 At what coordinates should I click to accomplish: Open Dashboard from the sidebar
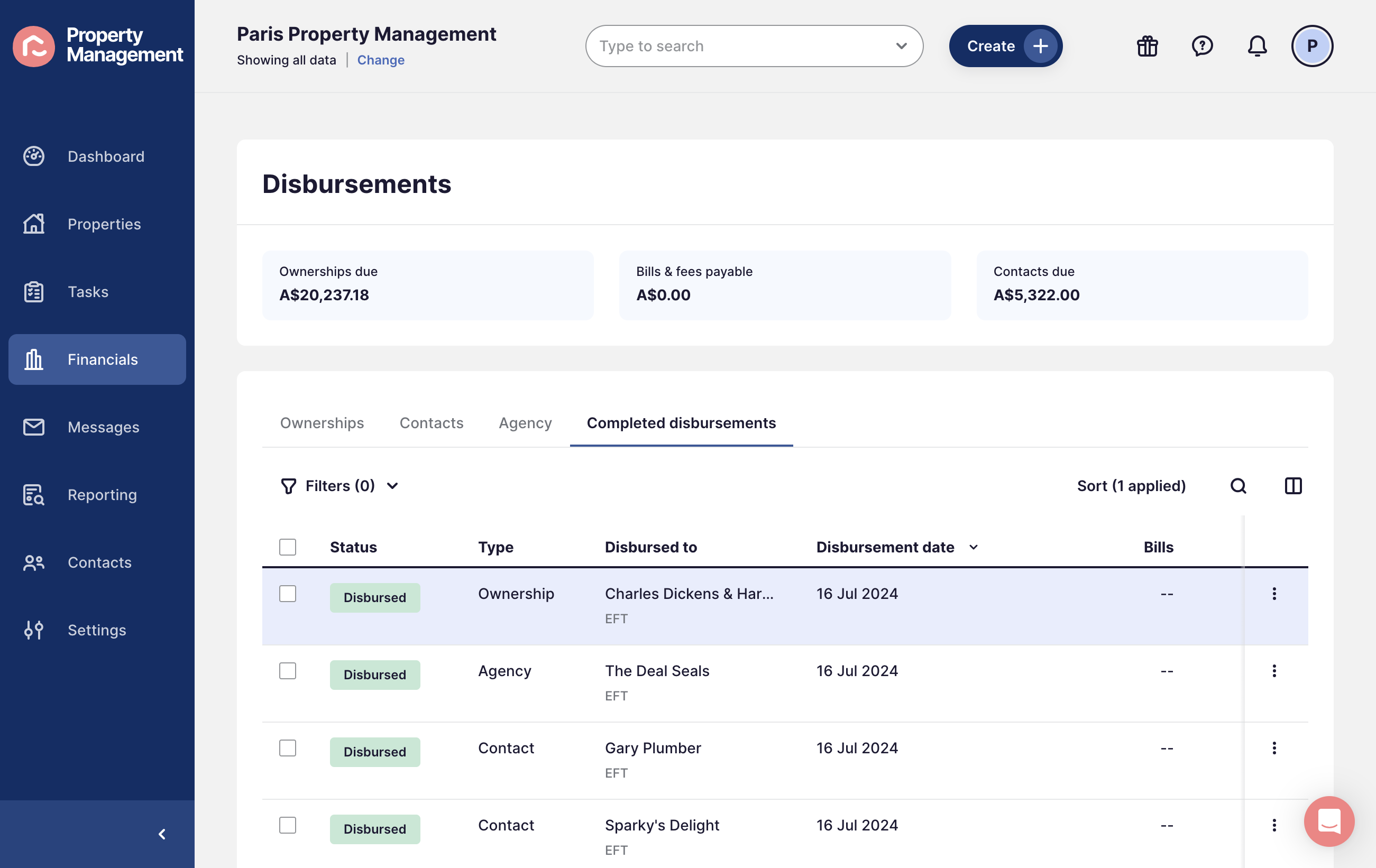pos(97,156)
